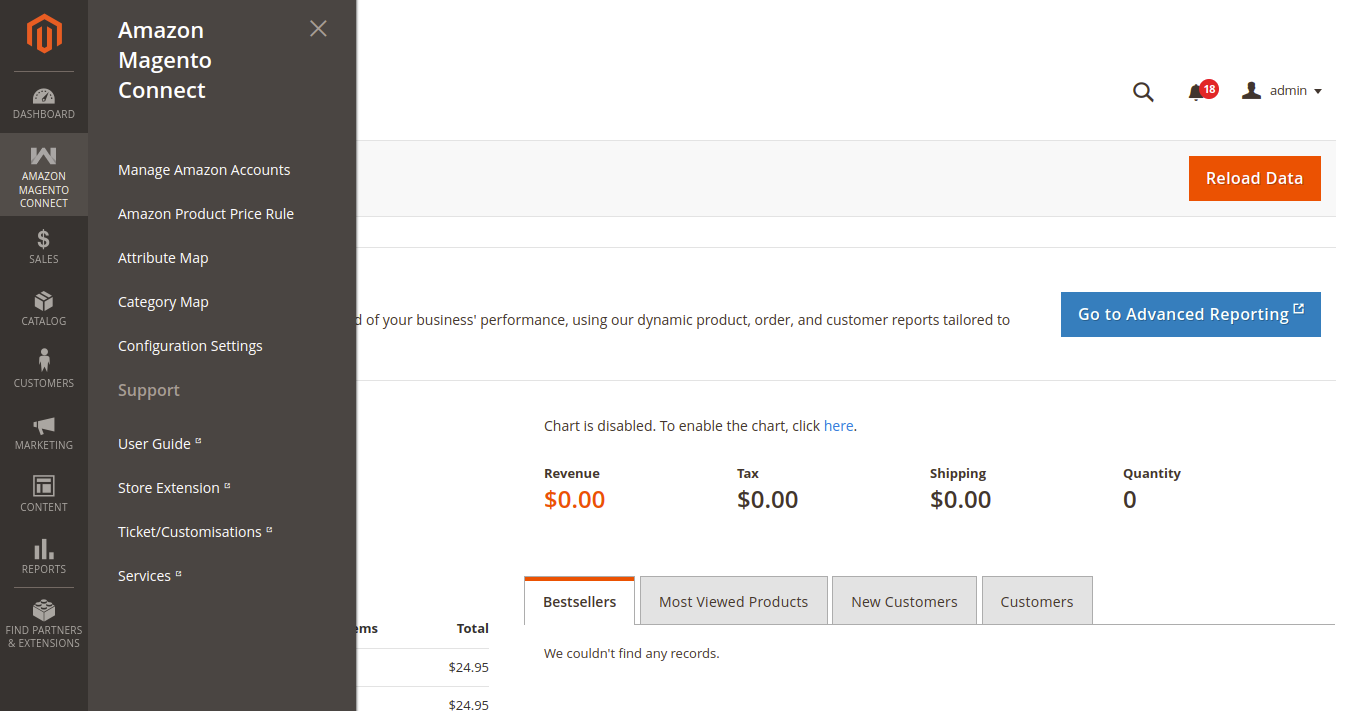Click Go to Advanced Reporting button

click(x=1190, y=314)
